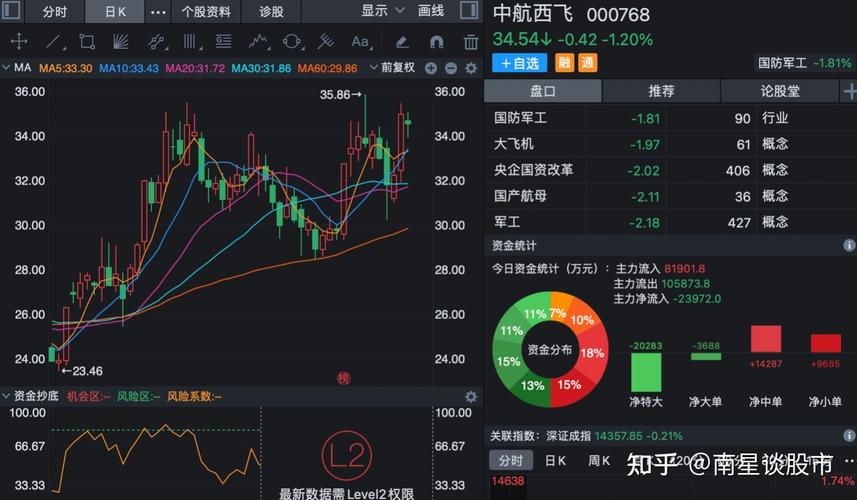Open 国产航母 concept row
Viewport: 857px width, 500px height.
(671, 196)
